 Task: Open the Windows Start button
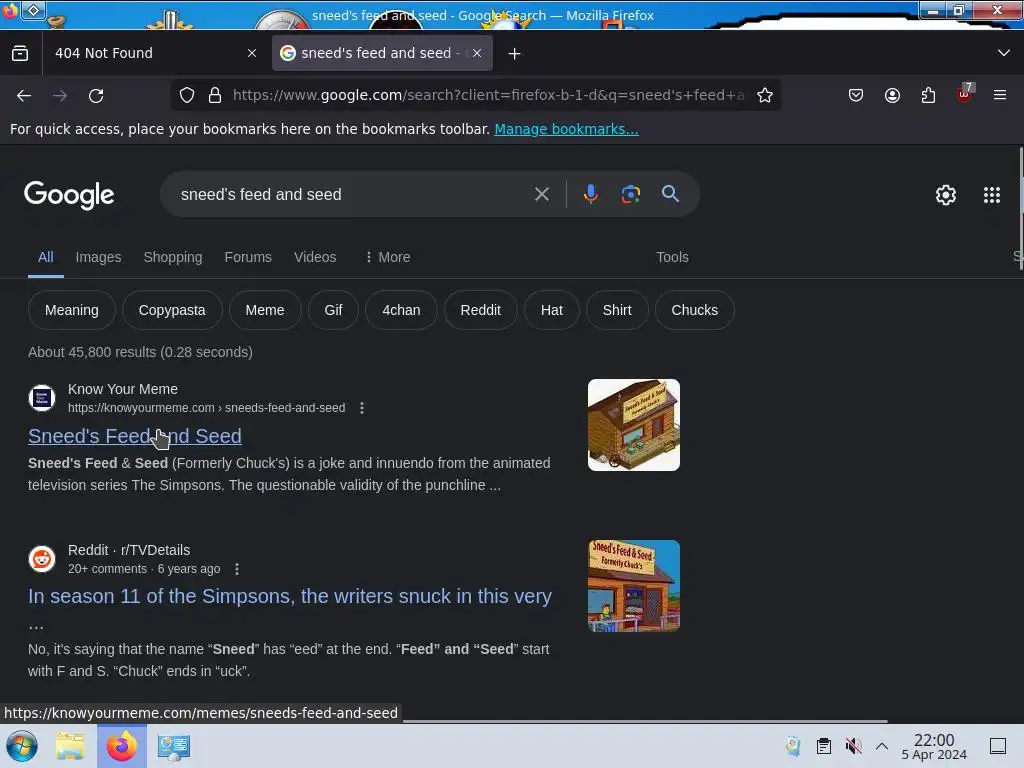click(22, 746)
